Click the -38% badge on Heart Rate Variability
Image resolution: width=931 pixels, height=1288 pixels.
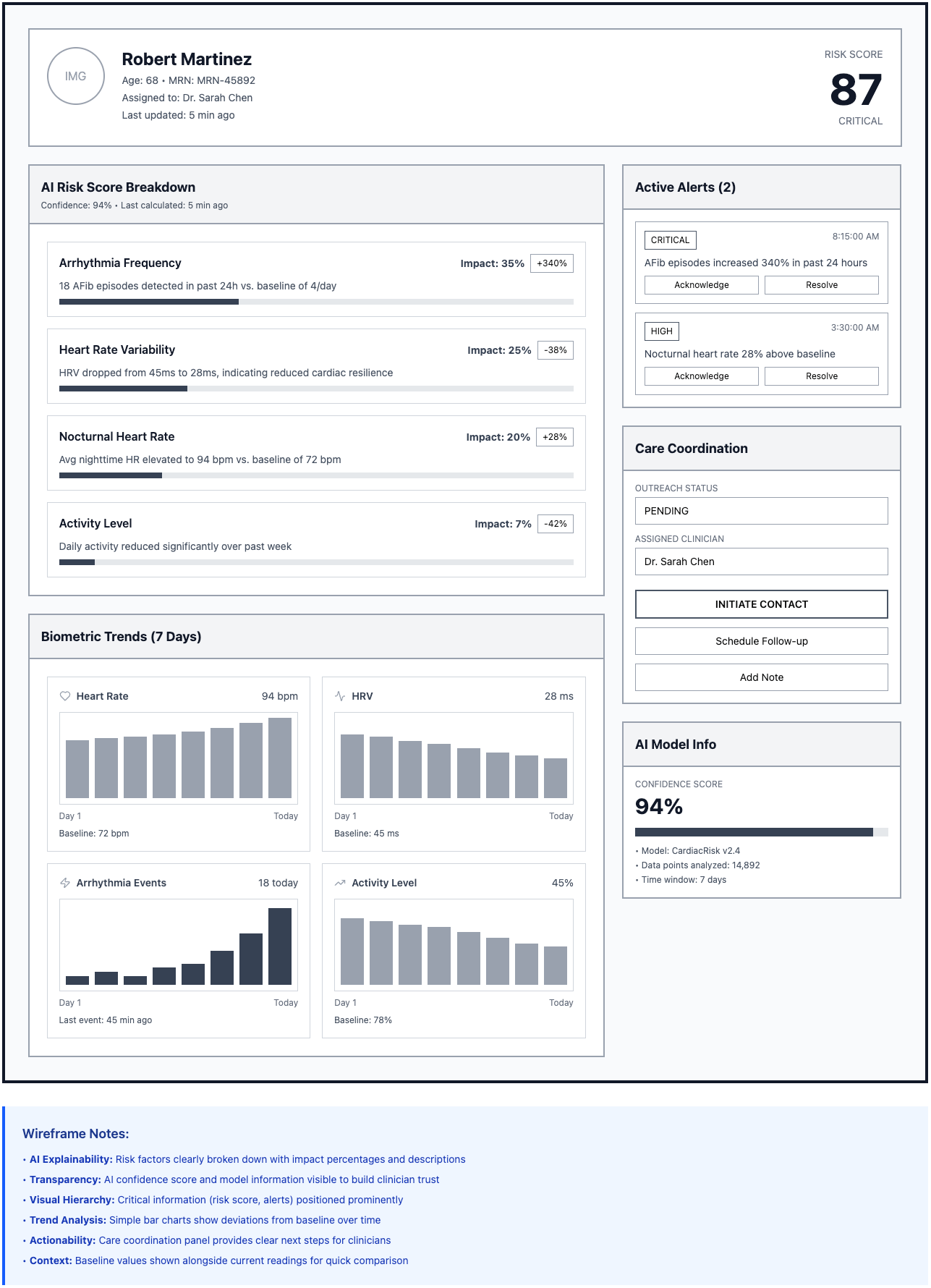555,350
